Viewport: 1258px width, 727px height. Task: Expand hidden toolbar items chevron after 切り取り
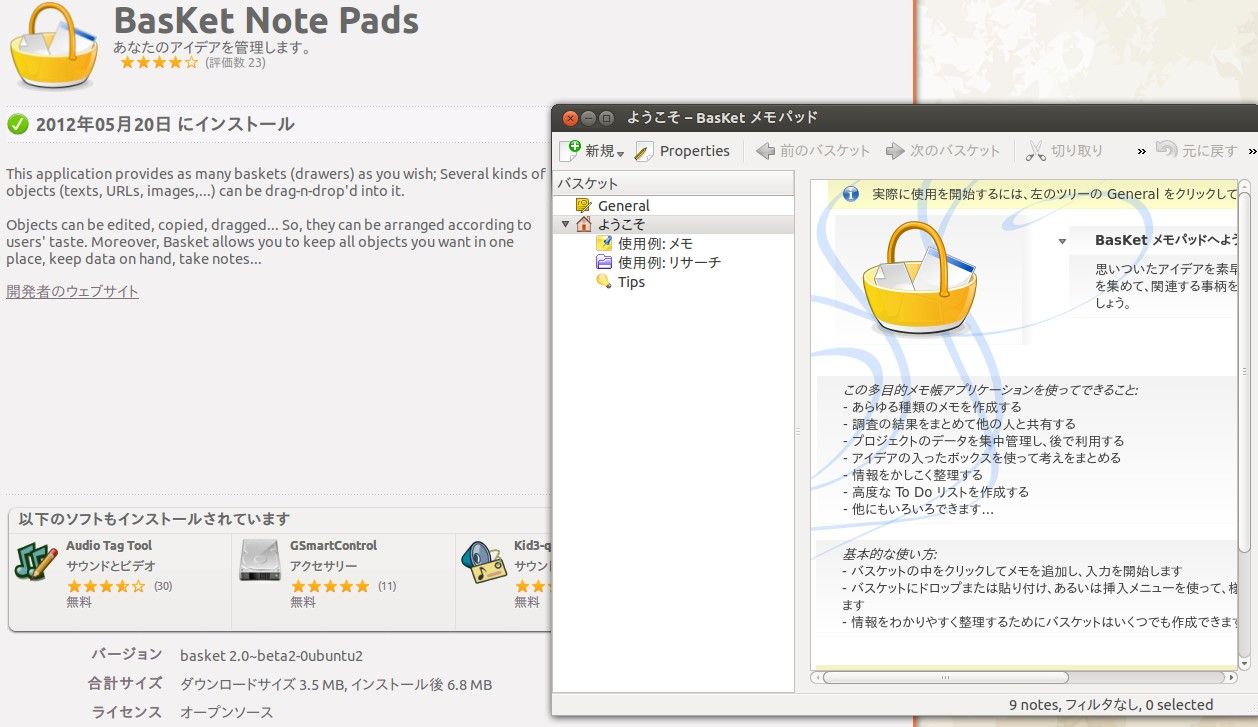coord(1141,152)
